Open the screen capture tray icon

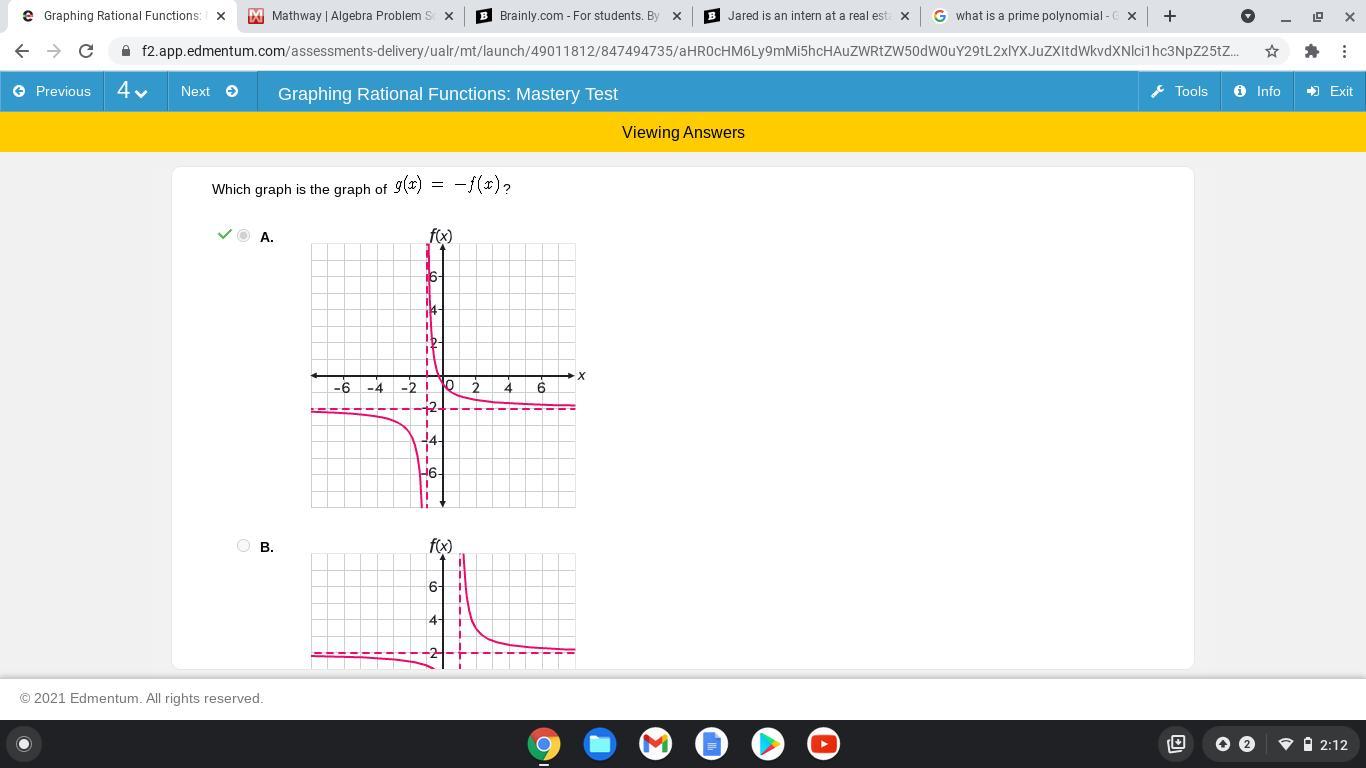pos(1176,744)
